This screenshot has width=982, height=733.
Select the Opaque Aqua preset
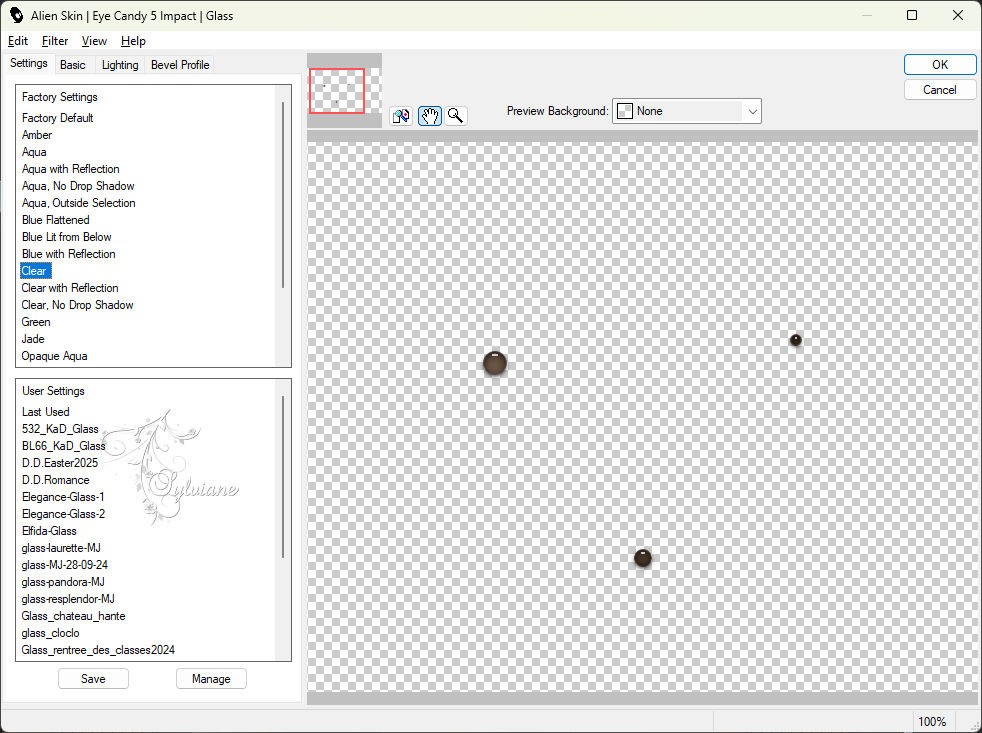(54, 356)
